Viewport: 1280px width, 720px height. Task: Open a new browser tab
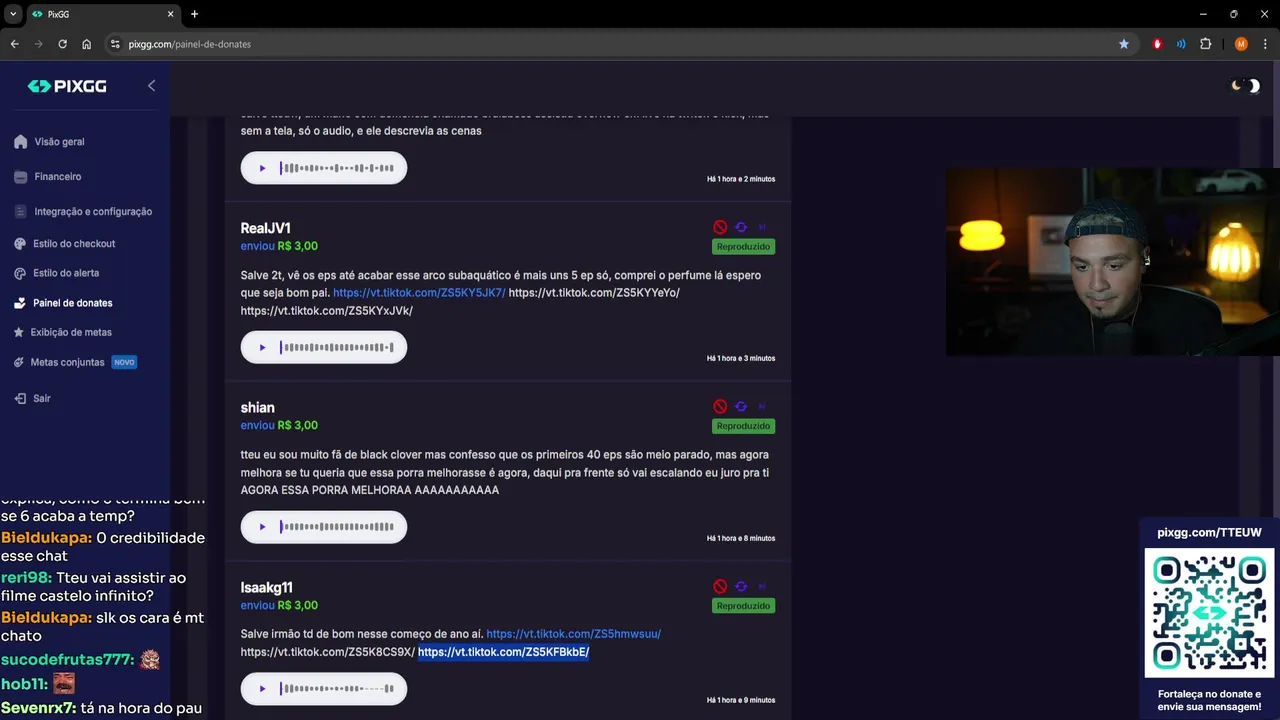tap(194, 14)
